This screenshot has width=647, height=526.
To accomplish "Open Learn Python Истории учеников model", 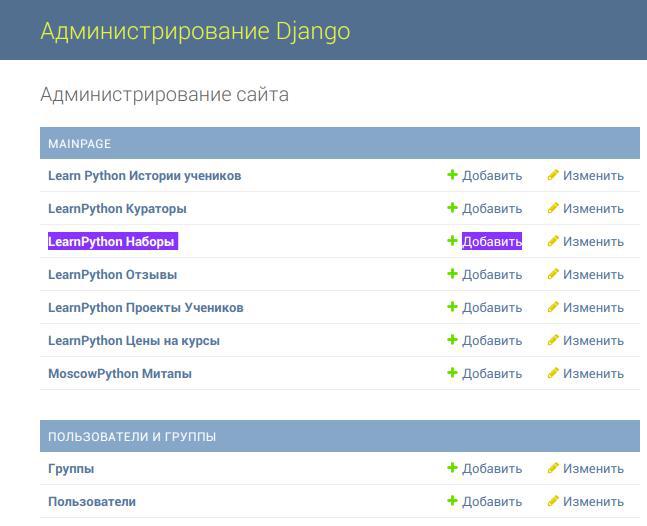I will tap(144, 176).
